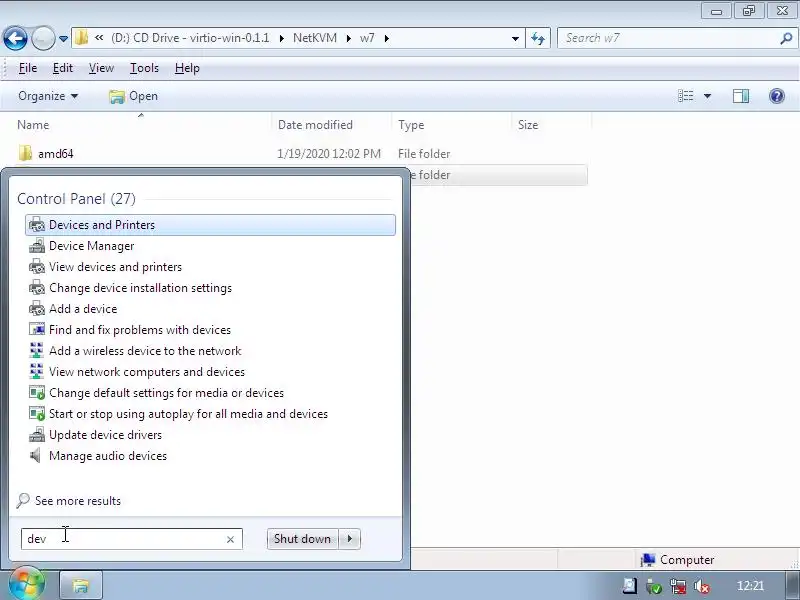Viewport: 800px width, 600px height.
Task: Click the Add a device icon
Action: [x=37, y=309]
